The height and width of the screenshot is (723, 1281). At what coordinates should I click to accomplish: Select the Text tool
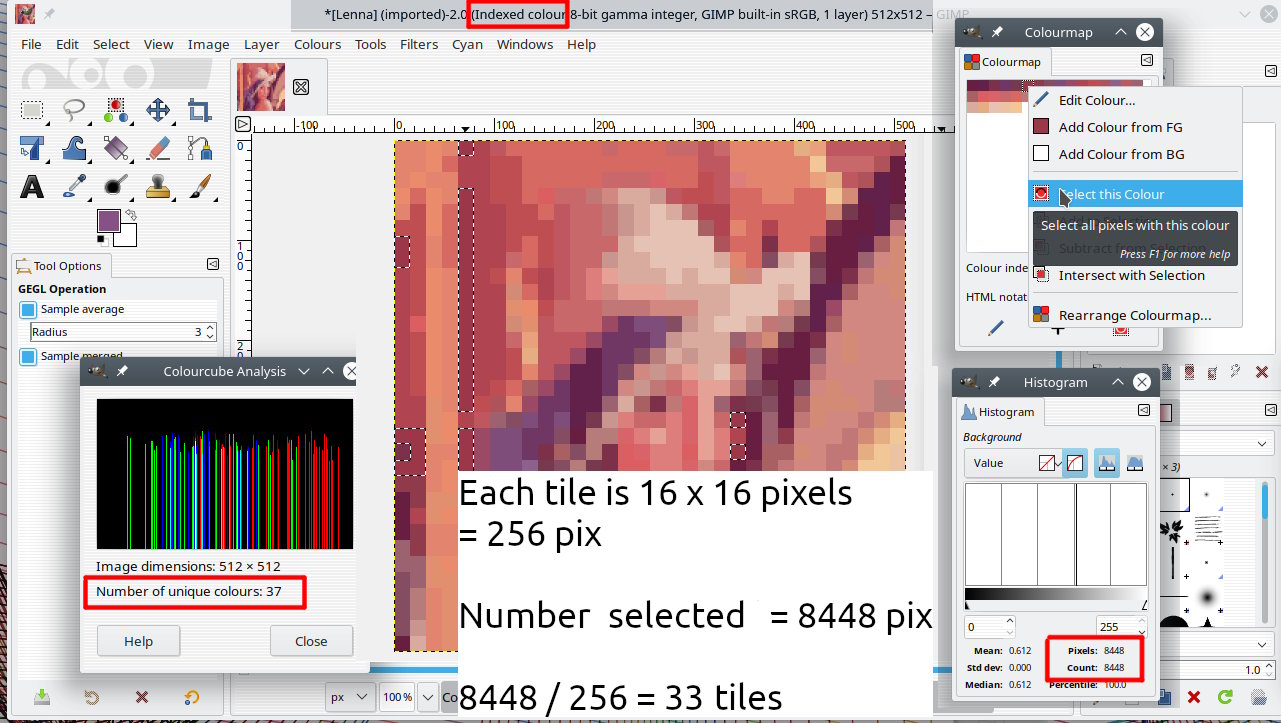pos(33,186)
